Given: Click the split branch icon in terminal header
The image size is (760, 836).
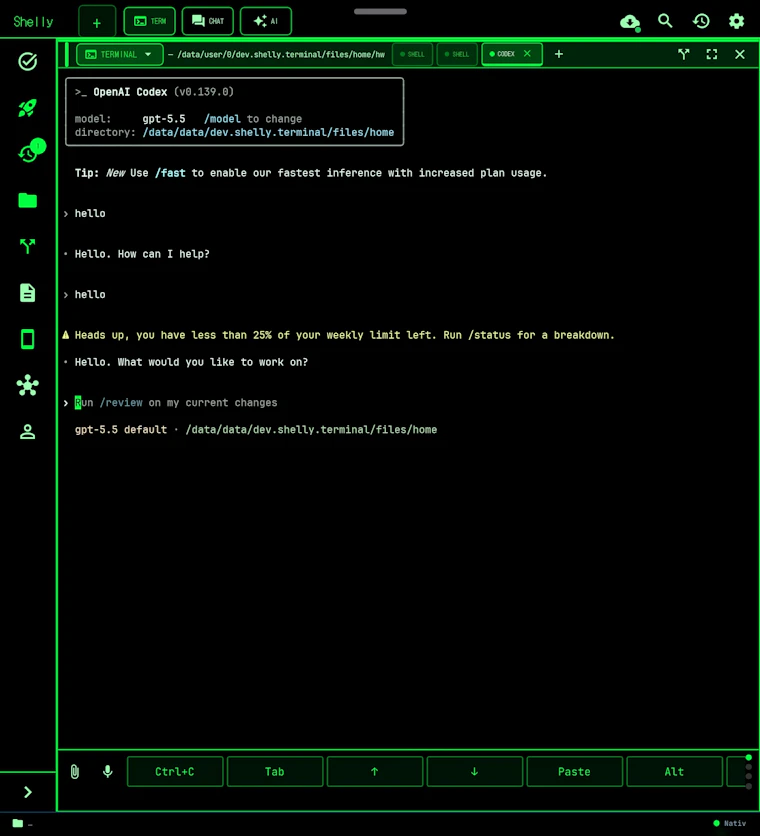Looking at the screenshot, I should point(683,54).
